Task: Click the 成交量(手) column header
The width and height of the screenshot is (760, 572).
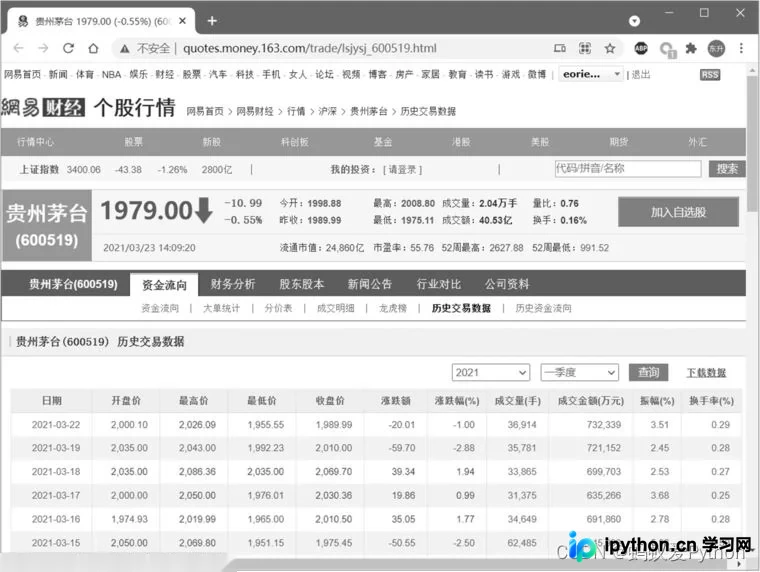Action: [x=518, y=401]
